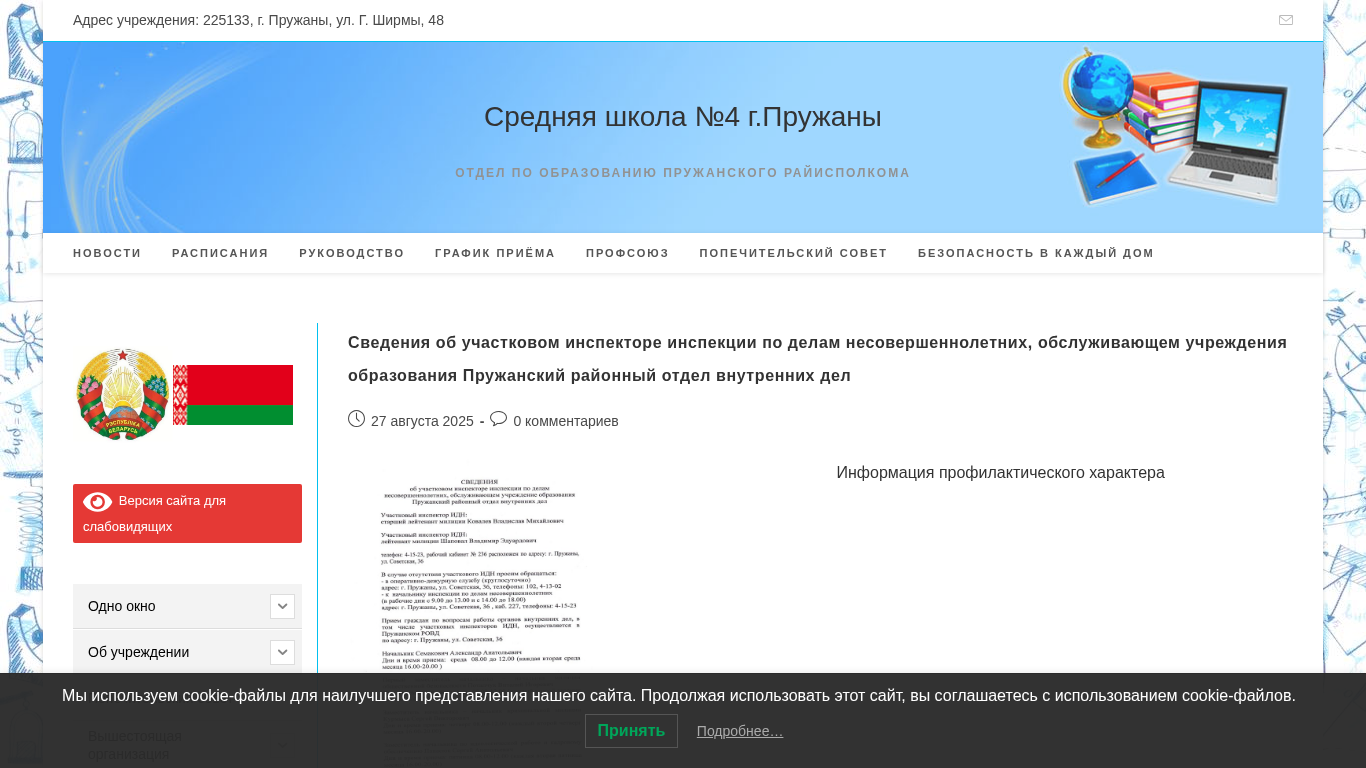
Task: Open the 'Руководство' menu item
Action: click(352, 253)
